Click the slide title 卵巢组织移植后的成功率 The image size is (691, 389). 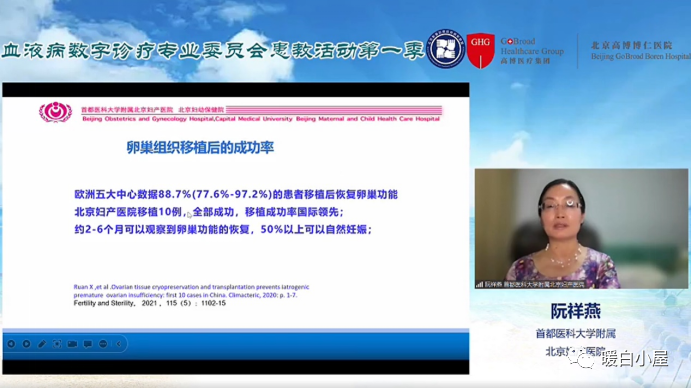point(200,148)
